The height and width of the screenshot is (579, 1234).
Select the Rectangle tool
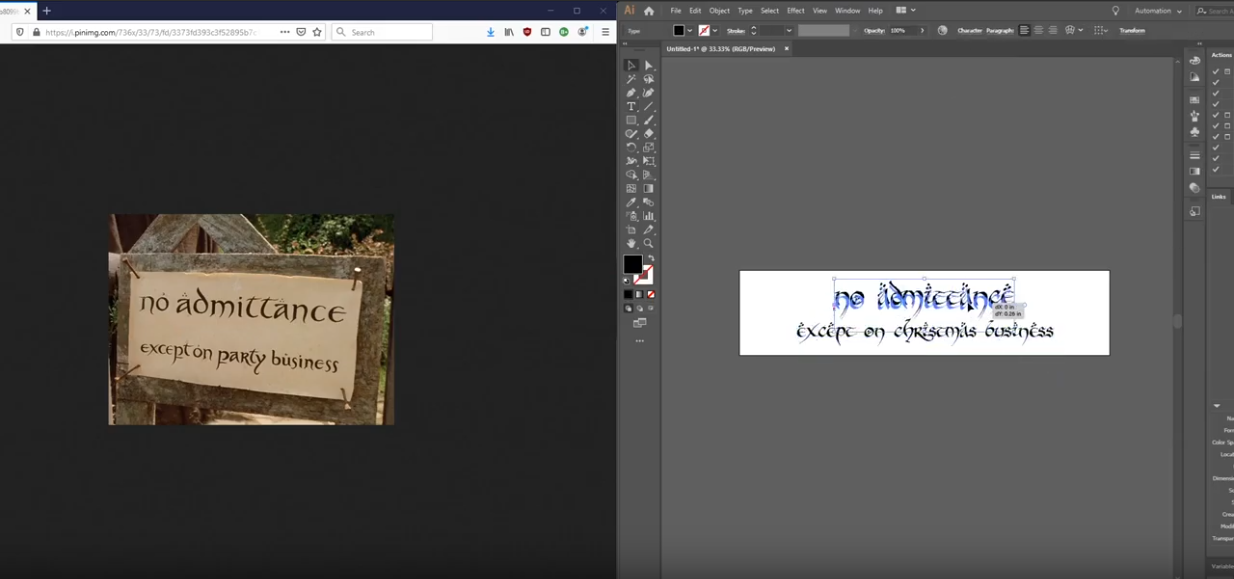click(631, 120)
